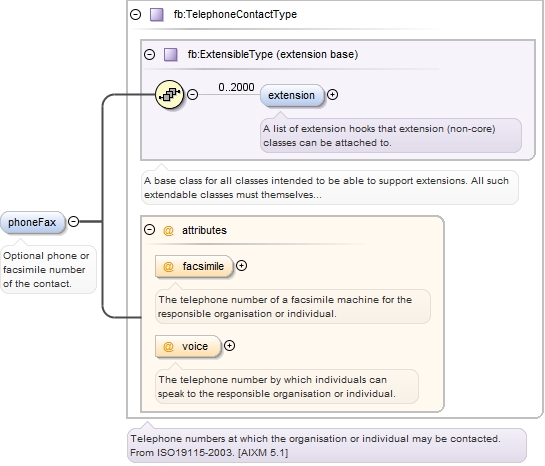Click the yellow sequence compositor icon
Screen dimensions: 545x466
pos(169,95)
